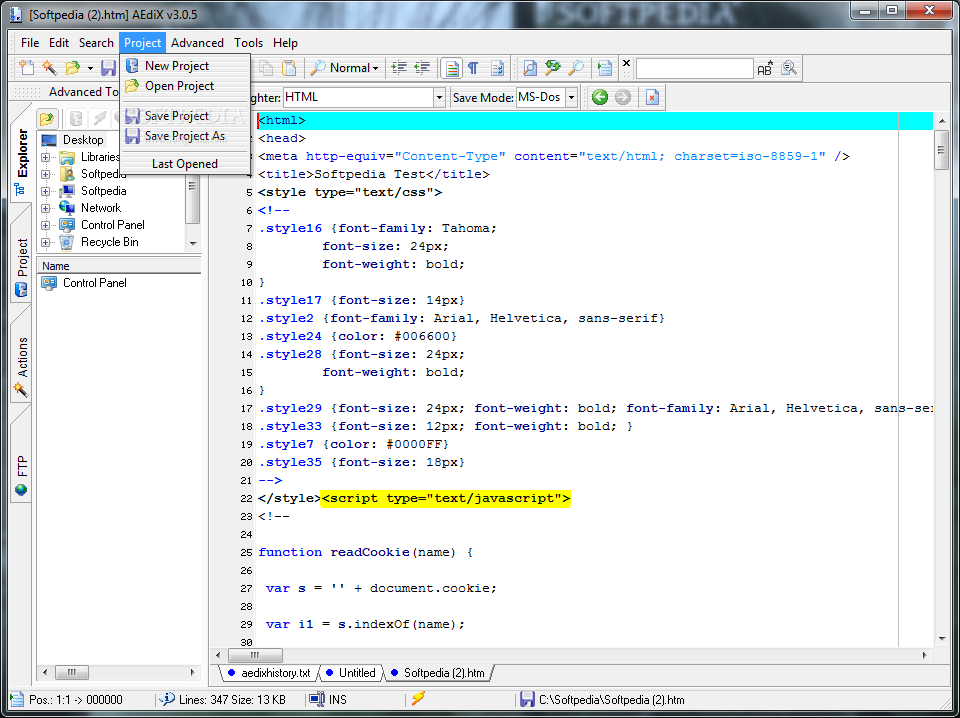
Task: Open the Search menu
Action: [96, 43]
